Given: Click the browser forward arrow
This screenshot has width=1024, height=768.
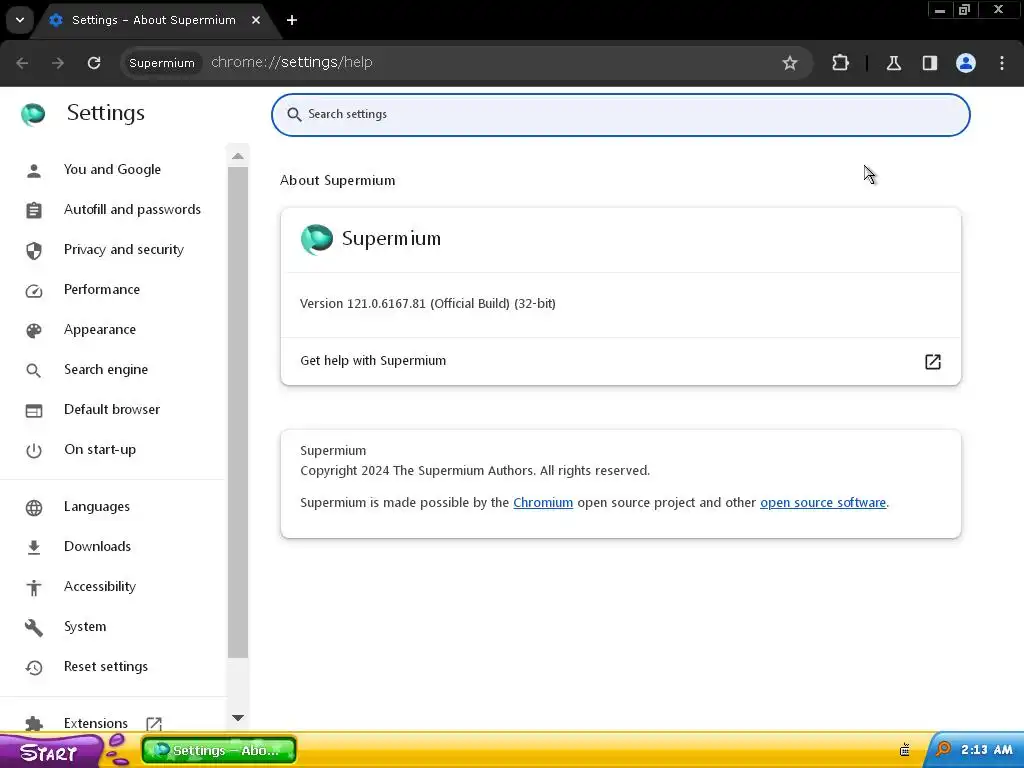Looking at the screenshot, I should click(58, 63).
